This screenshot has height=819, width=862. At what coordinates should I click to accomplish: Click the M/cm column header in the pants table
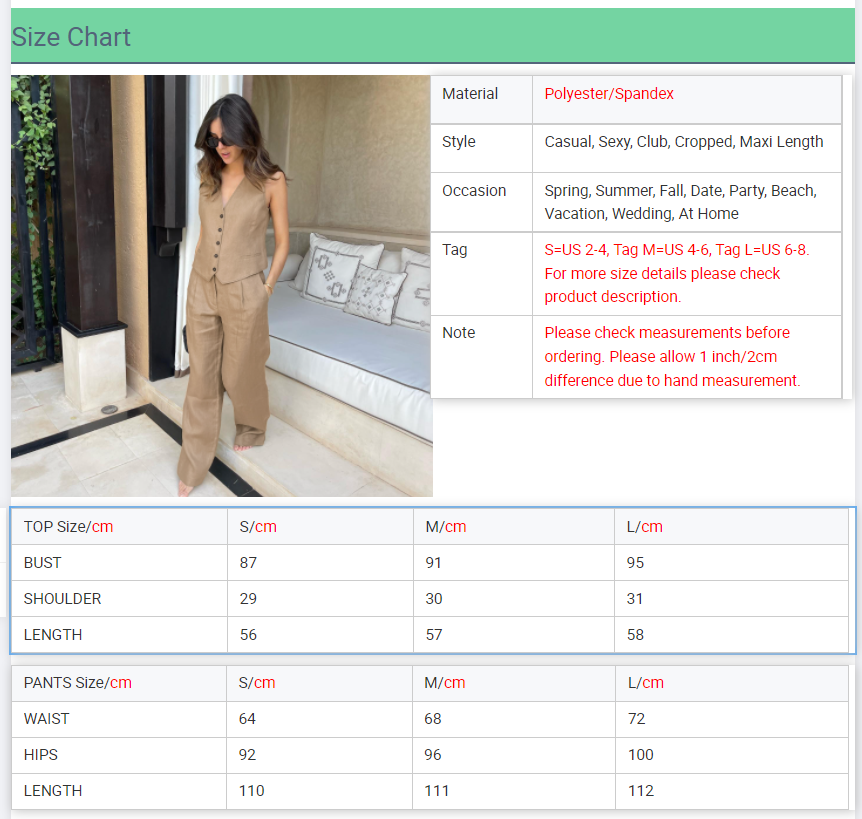coord(445,683)
